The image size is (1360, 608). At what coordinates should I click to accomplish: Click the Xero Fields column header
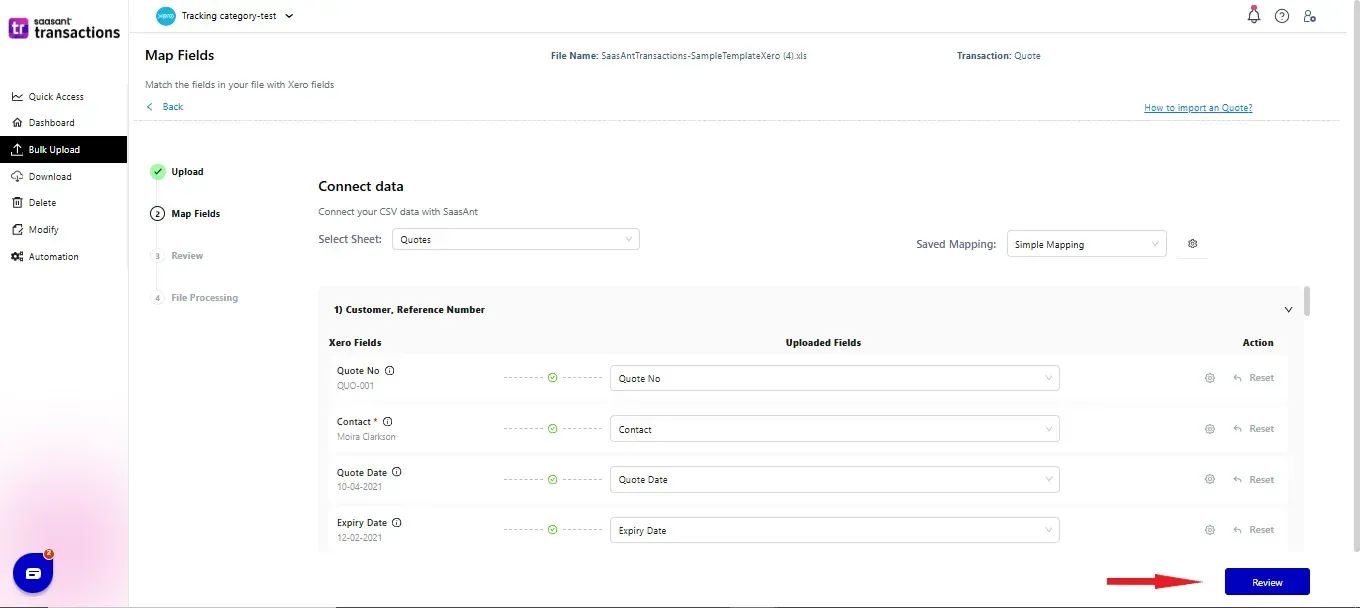(x=355, y=343)
